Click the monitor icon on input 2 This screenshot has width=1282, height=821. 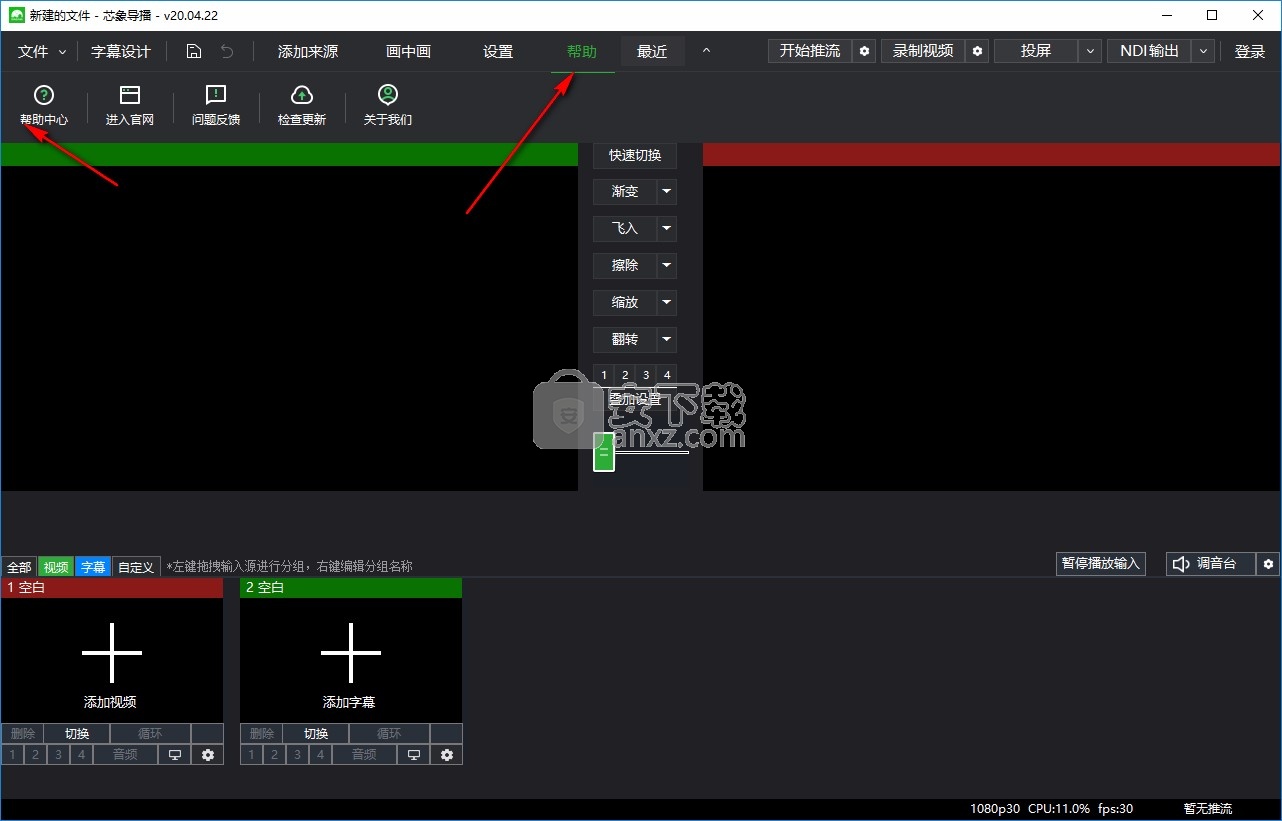click(x=414, y=755)
